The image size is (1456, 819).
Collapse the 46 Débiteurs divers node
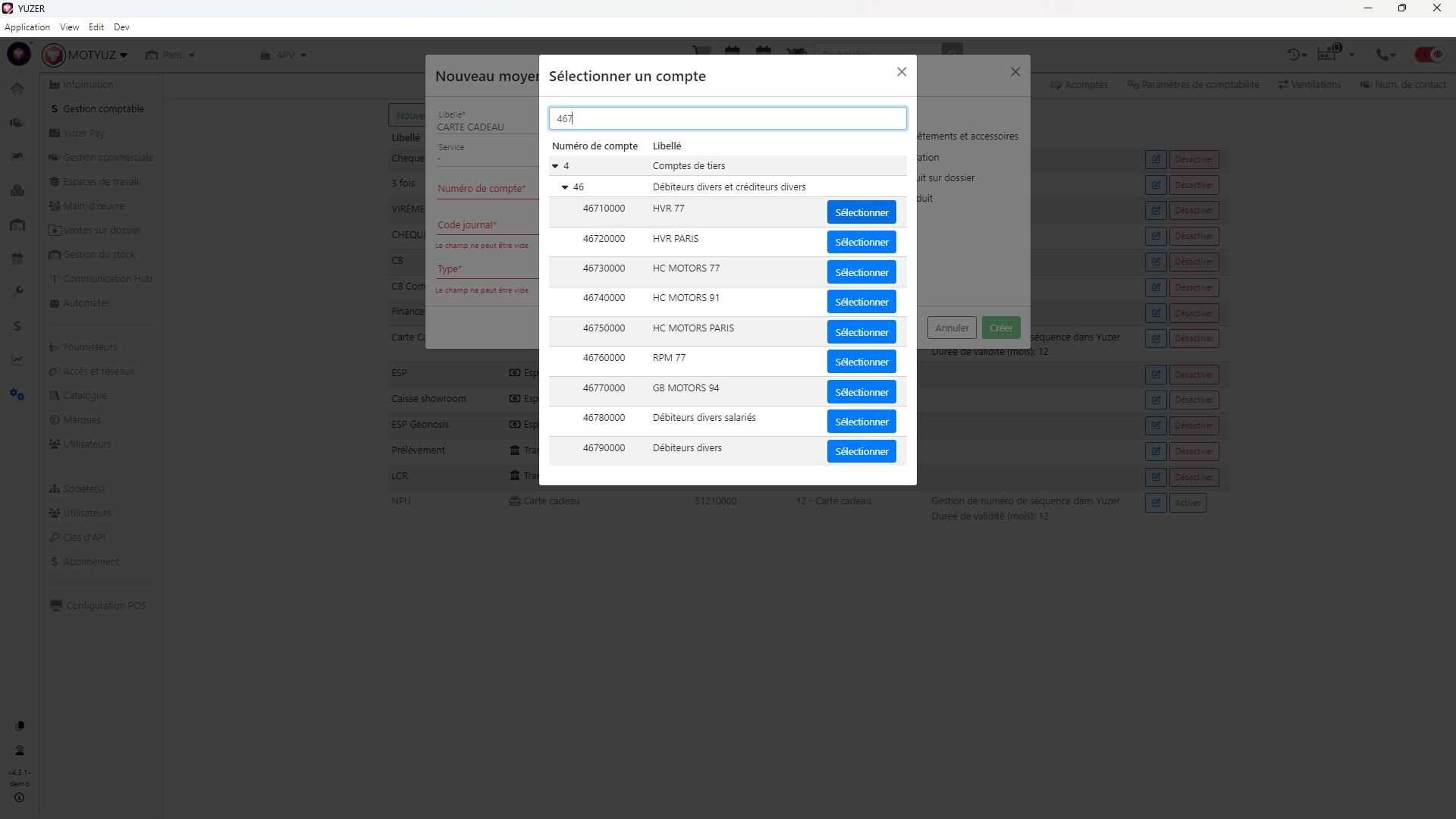[565, 187]
